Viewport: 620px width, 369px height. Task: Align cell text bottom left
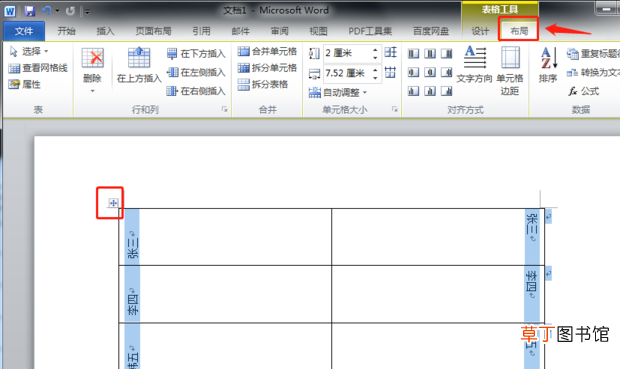click(x=413, y=91)
